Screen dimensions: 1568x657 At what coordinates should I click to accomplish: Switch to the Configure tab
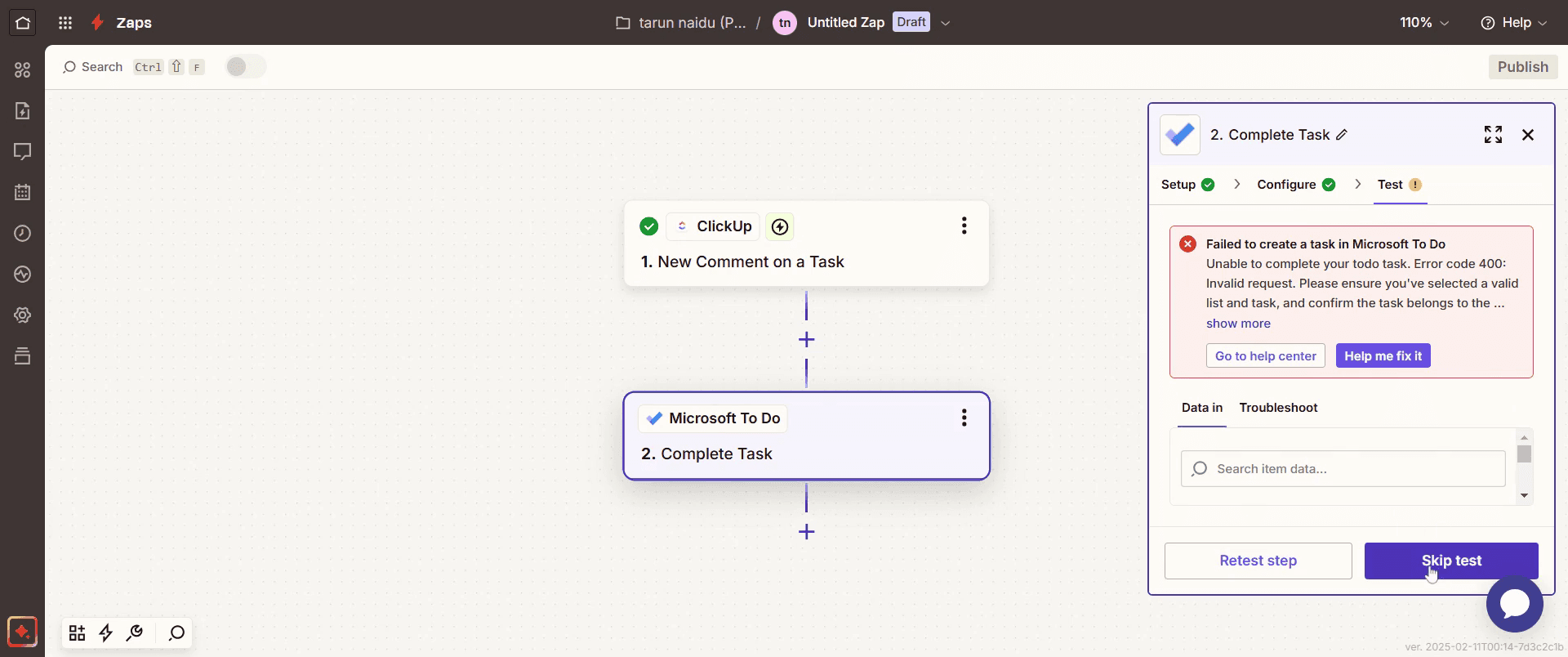(x=1296, y=185)
